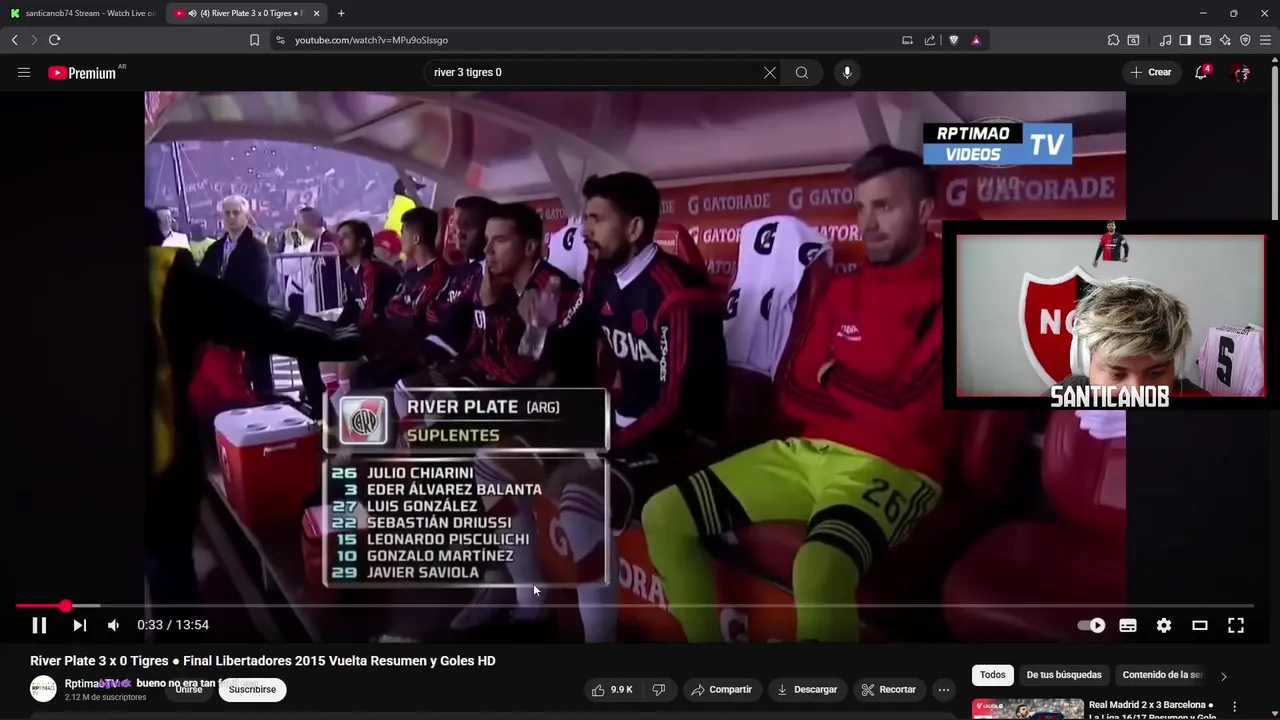Install app icon in the address bar
The image size is (1280, 720).
pyautogui.click(x=907, y=40)
